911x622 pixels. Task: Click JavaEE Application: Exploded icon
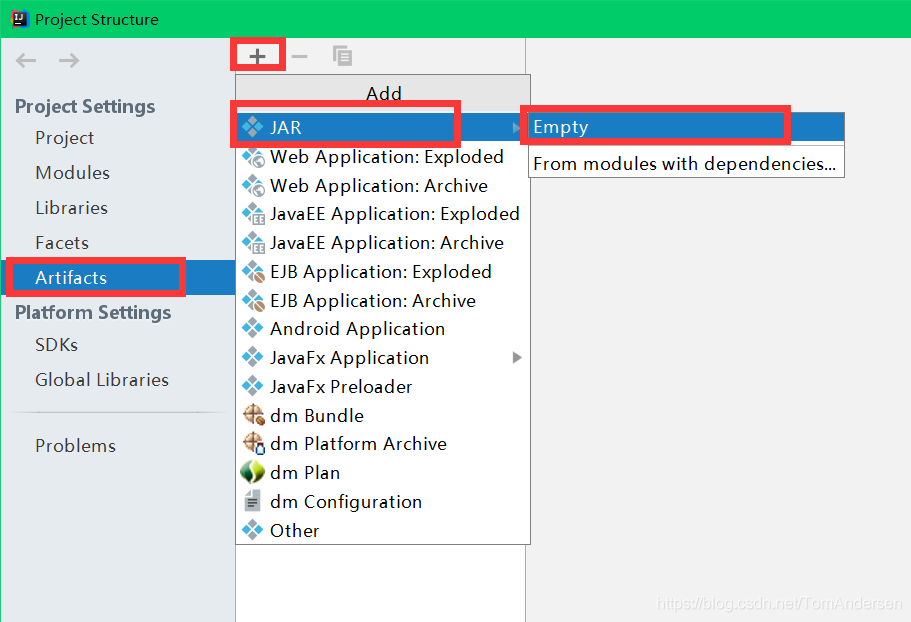[x=253, y=214]
